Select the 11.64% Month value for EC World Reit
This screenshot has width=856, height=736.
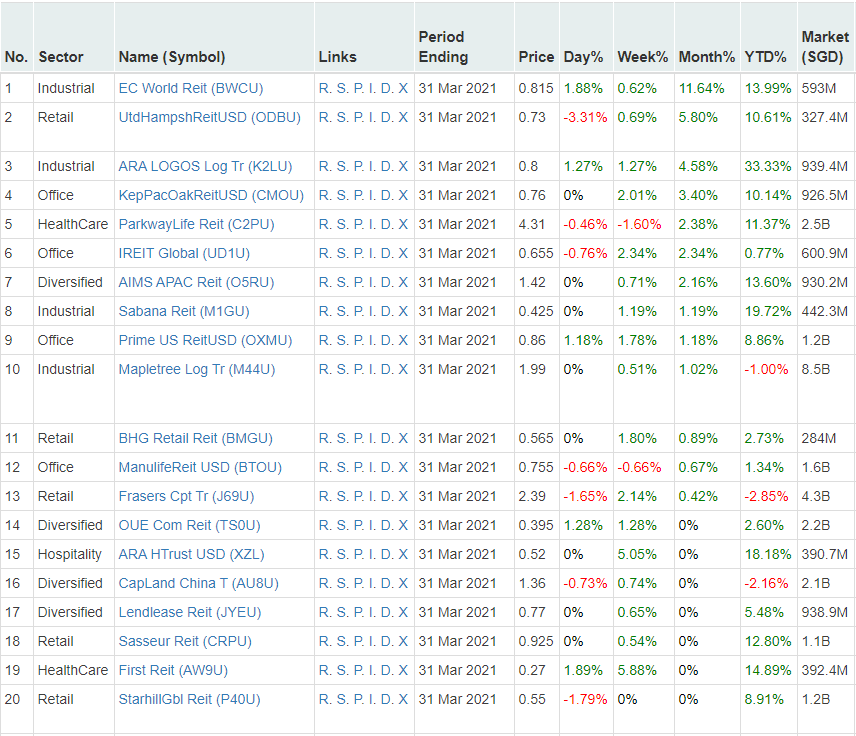click(x=702, y=88)
